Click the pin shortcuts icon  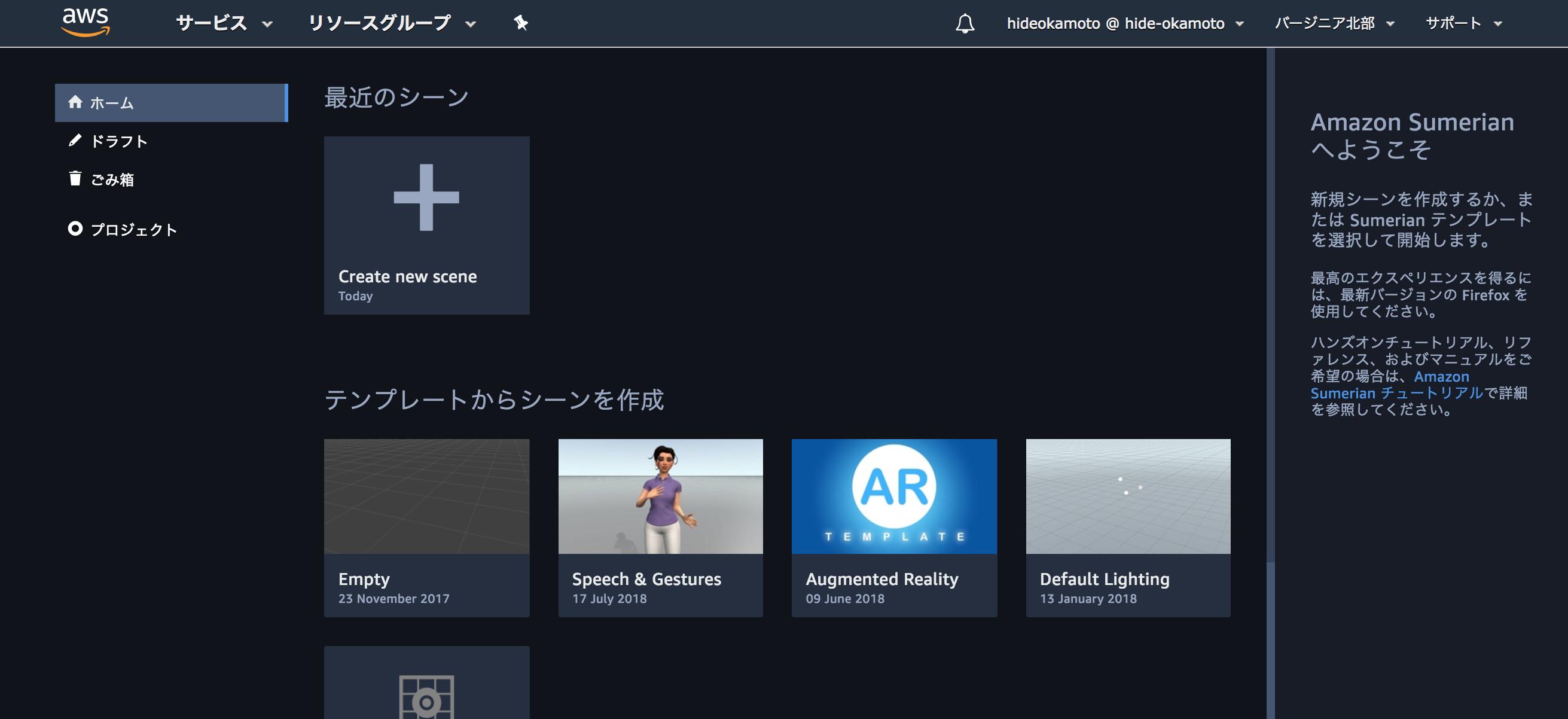point(520,23)
